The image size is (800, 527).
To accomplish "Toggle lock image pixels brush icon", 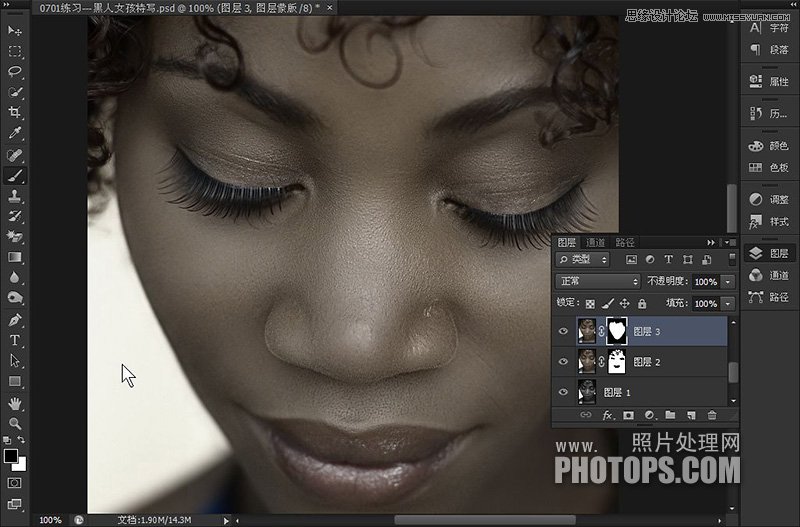I will pyautogui.click(x=608, y=304).
